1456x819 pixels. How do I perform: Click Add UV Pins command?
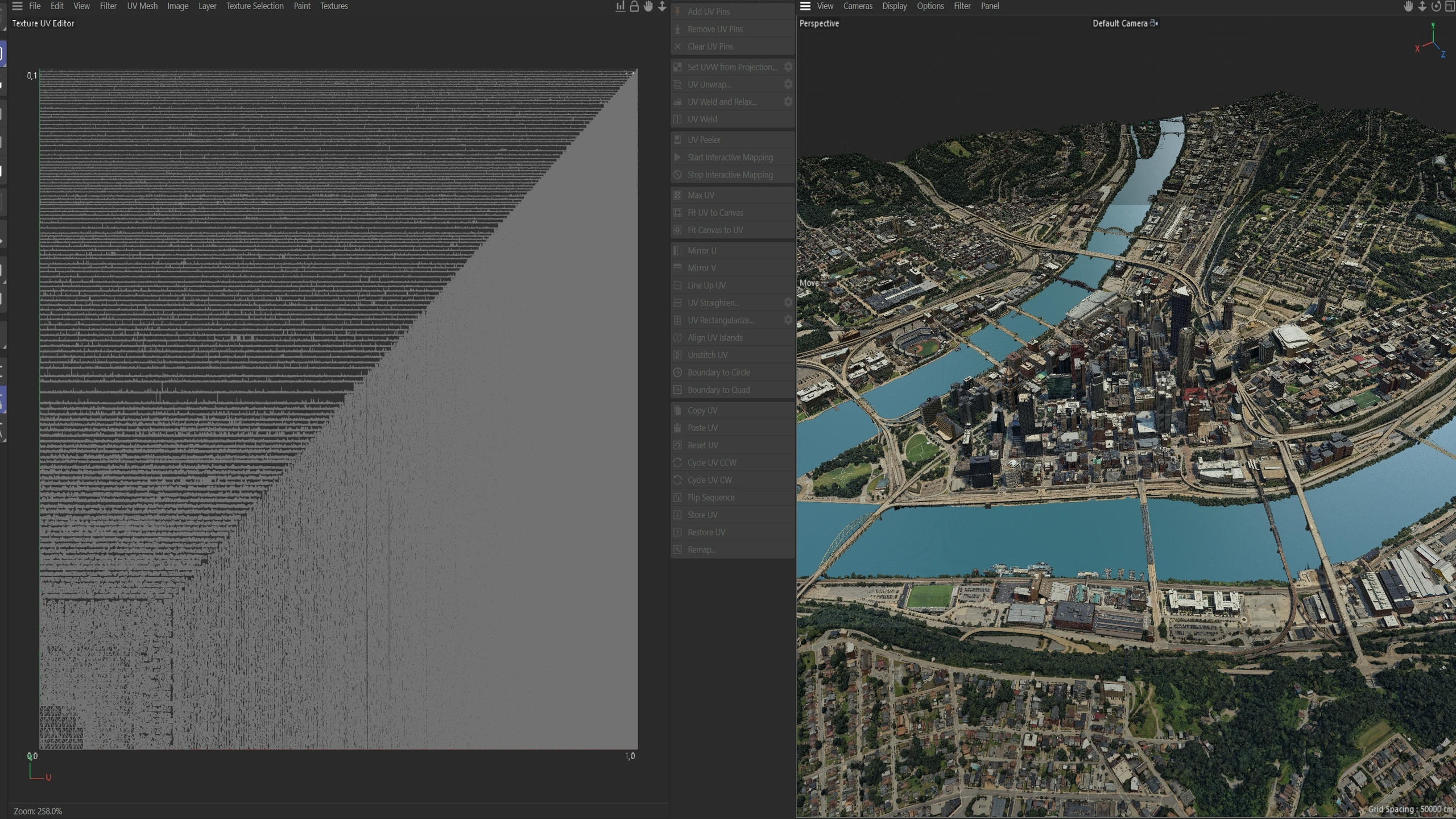(733, 11)
